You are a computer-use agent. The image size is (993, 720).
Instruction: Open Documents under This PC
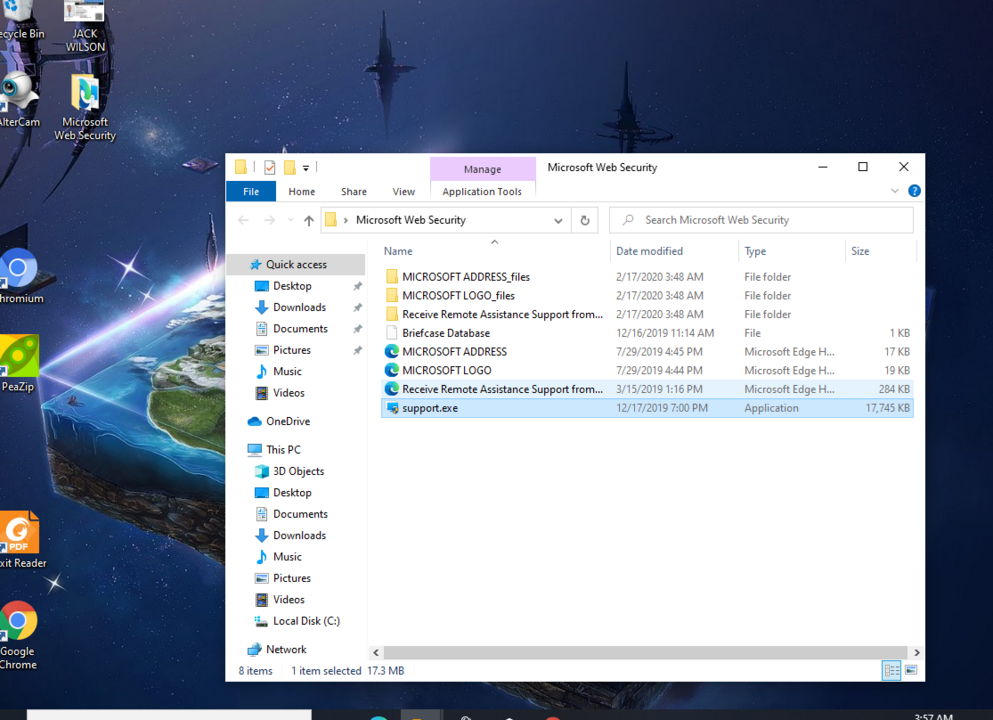300,514
